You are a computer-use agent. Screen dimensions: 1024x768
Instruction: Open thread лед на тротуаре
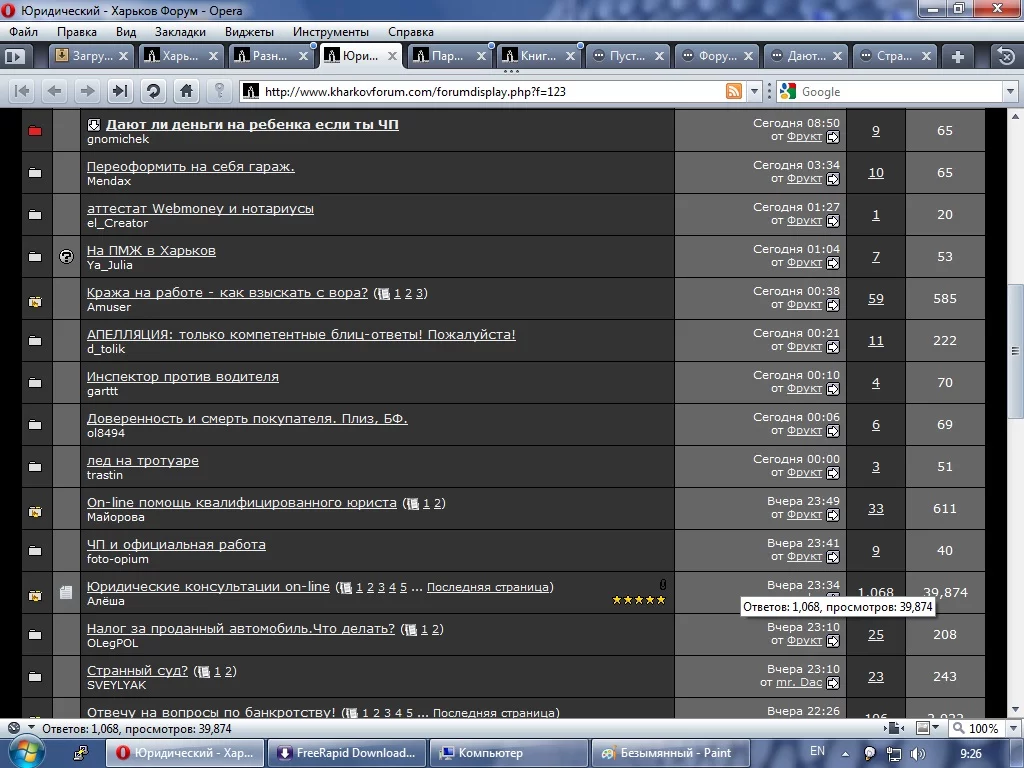(x=142, y=460)
